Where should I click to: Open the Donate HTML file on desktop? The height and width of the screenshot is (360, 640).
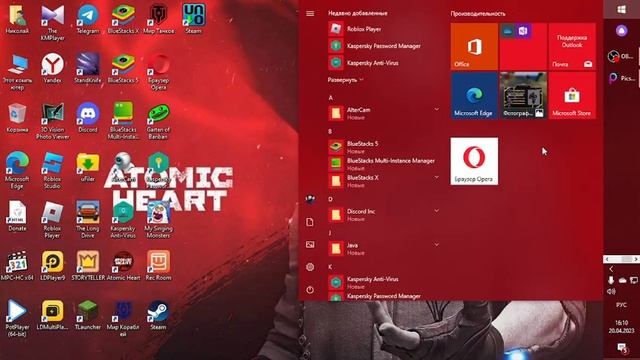(x=17, y=216)
